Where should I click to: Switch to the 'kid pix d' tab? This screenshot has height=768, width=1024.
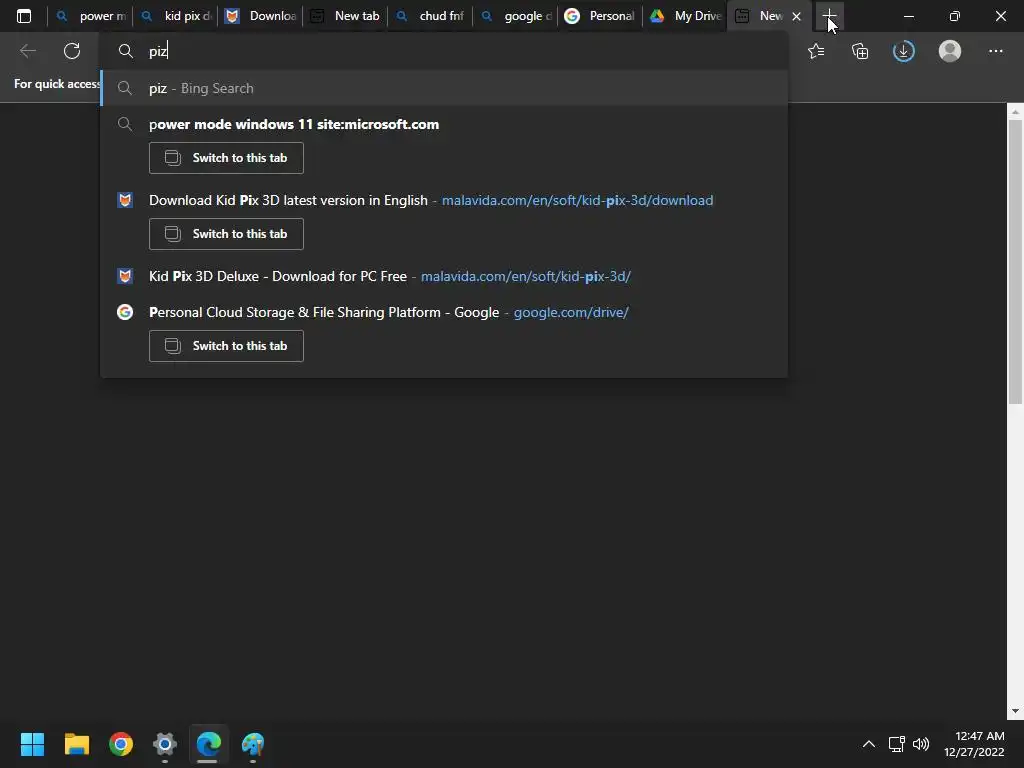click(175, 16)
